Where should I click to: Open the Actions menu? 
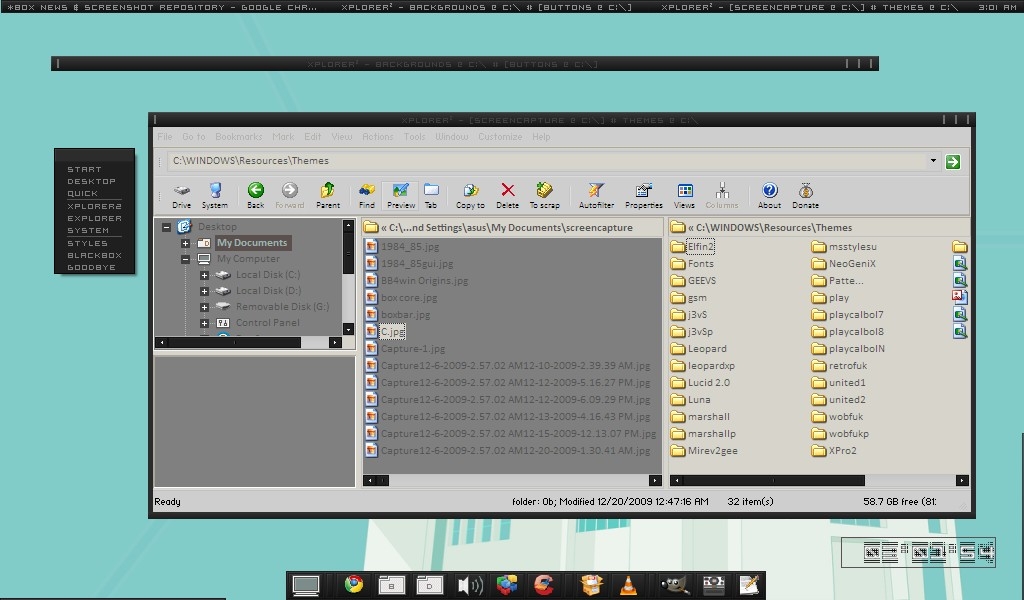click(x=377, y=136)
